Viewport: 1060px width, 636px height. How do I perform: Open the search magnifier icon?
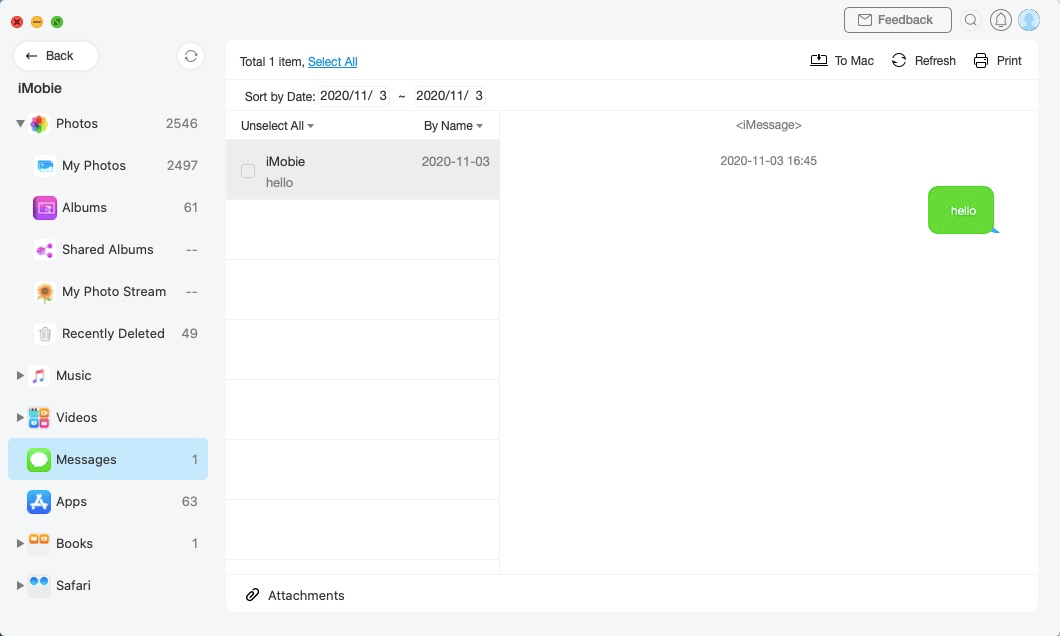[x=971, y=20]
